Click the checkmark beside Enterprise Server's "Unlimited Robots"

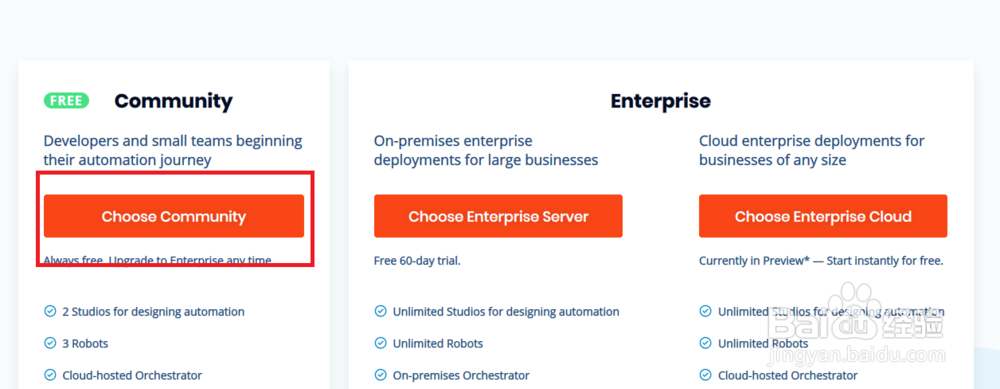(380, 344)
